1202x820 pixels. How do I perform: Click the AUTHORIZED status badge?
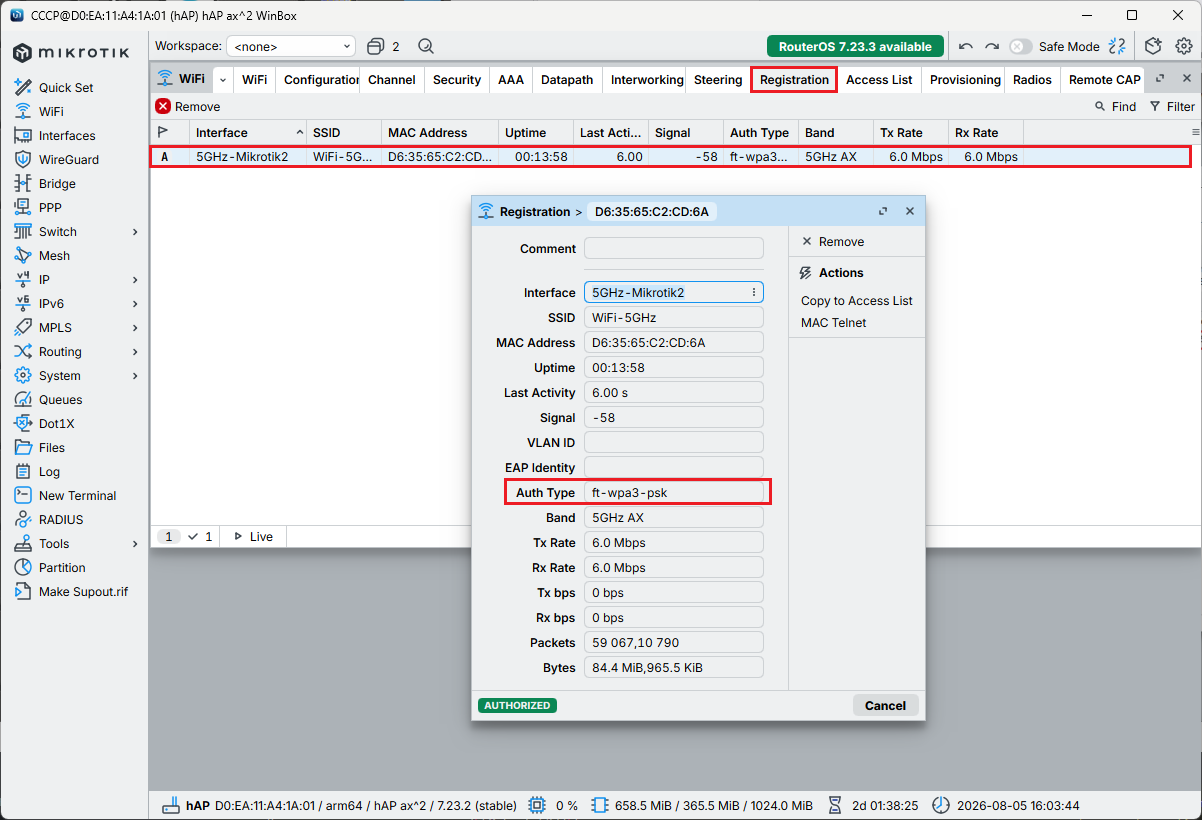[x=517, y=705]
